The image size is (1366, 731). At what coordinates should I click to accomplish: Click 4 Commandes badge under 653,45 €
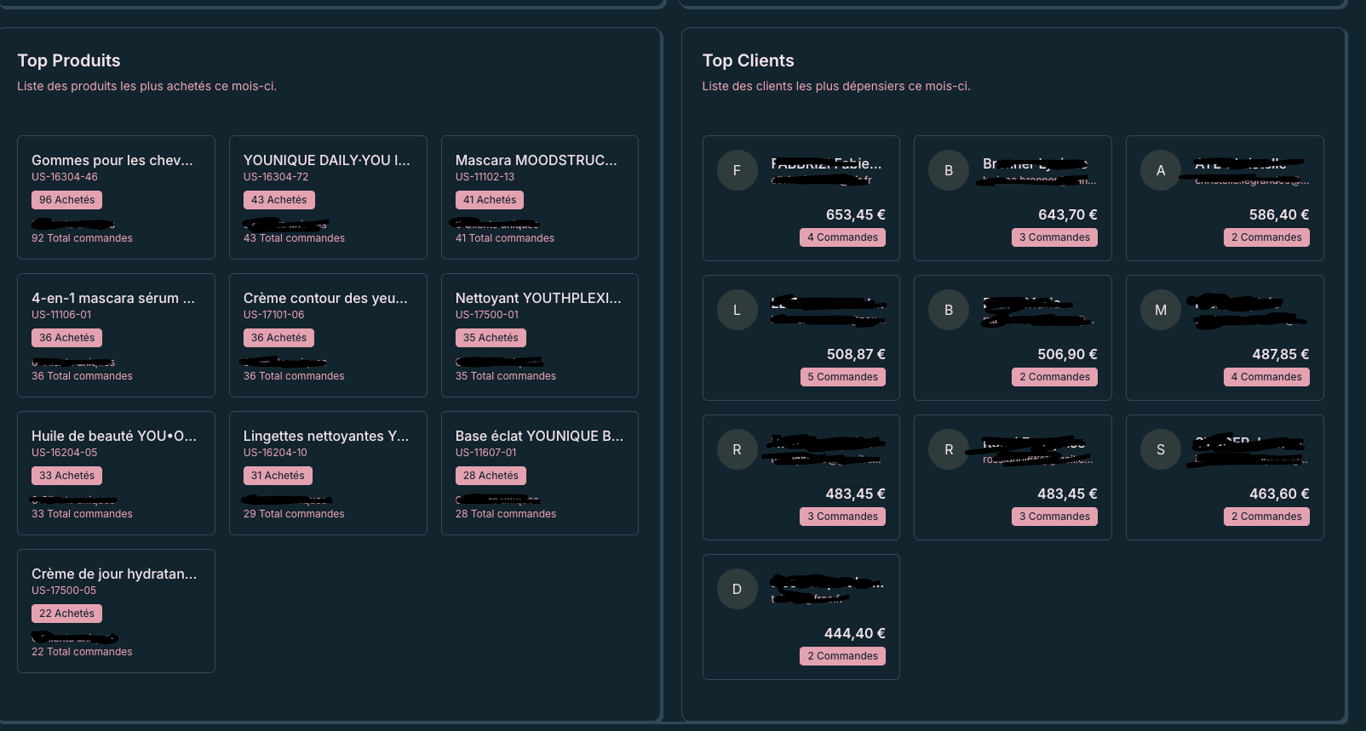pos(843,238)
